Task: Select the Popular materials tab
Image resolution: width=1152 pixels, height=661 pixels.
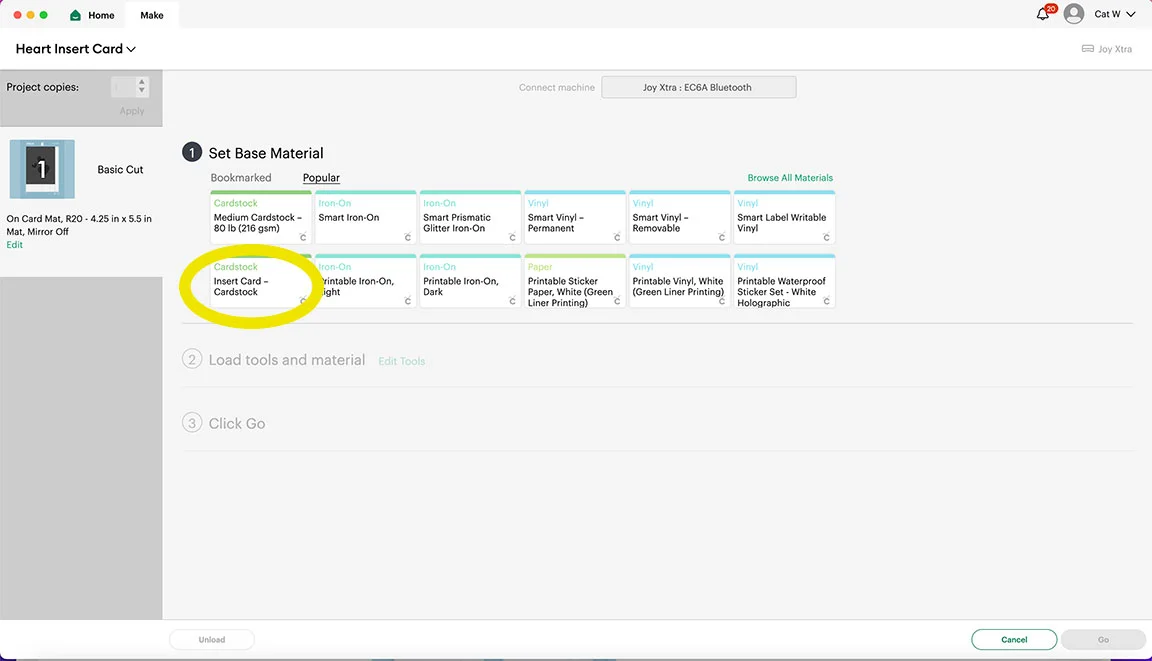Action: pos(321,178)
